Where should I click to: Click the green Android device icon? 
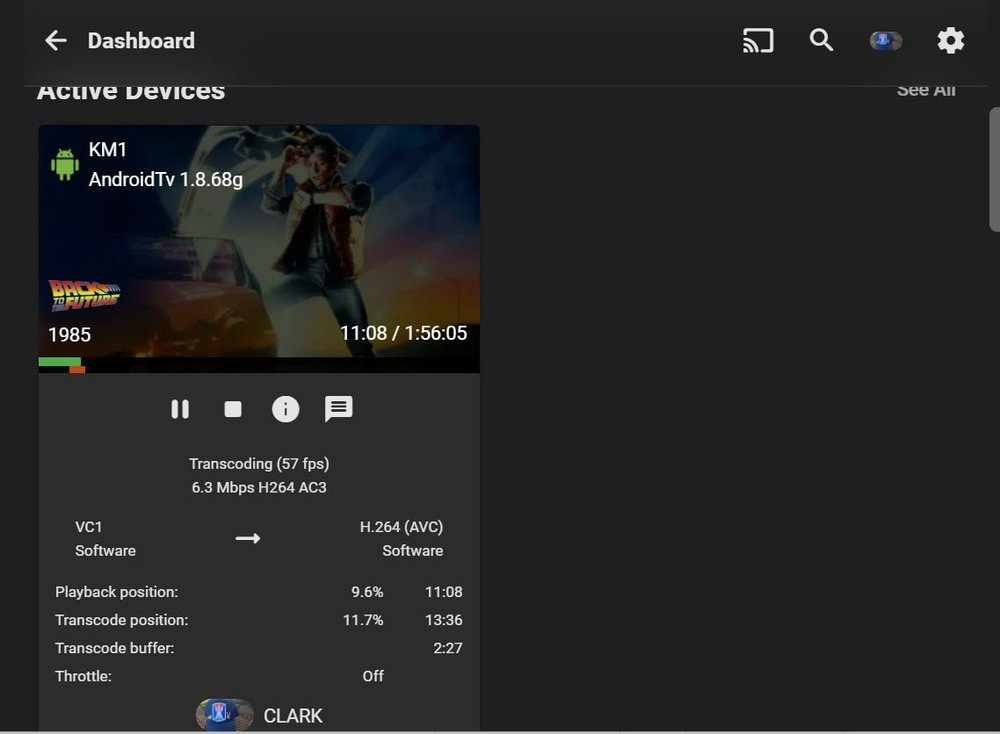(64, 165)
